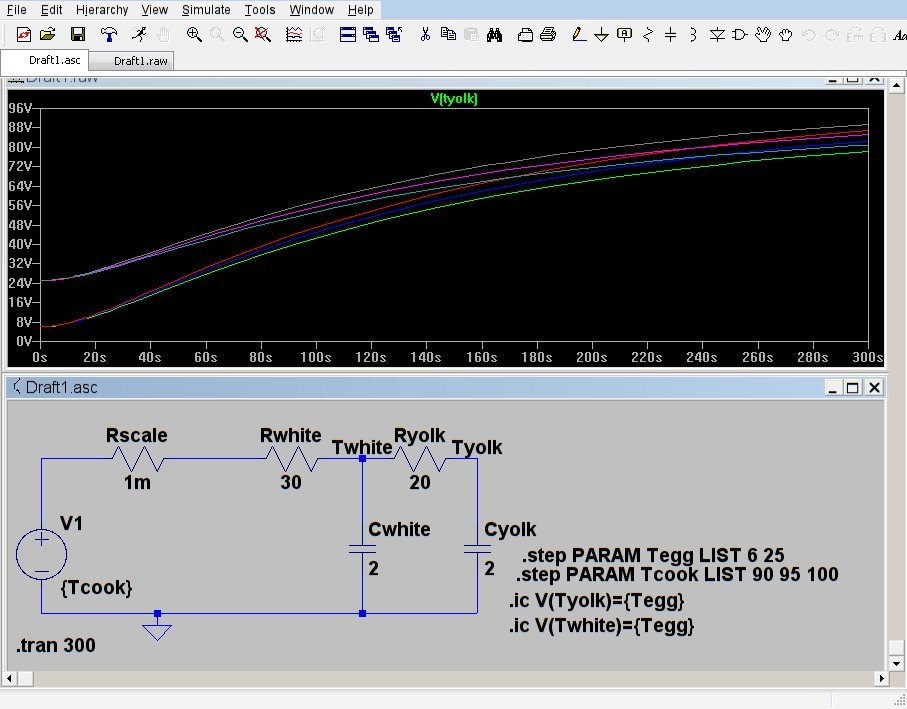
Task: Click the schematic scrollbar down arrow
Action: (895, 662)
